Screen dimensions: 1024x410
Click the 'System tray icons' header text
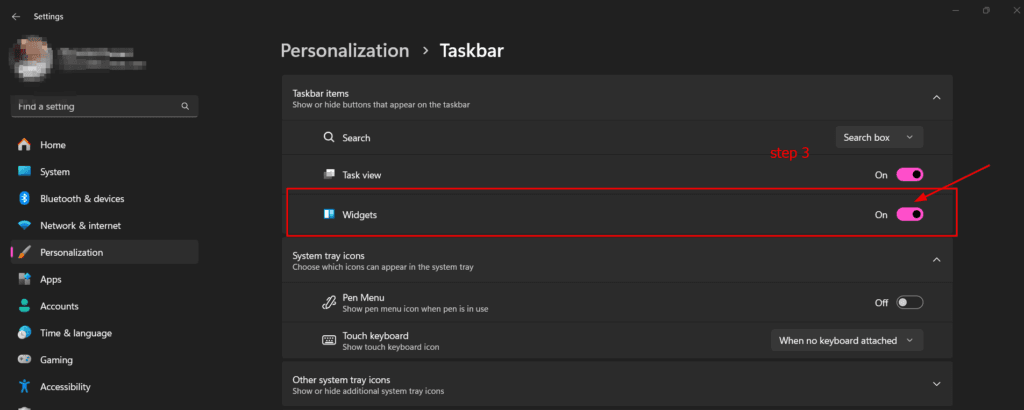point(328,256)
